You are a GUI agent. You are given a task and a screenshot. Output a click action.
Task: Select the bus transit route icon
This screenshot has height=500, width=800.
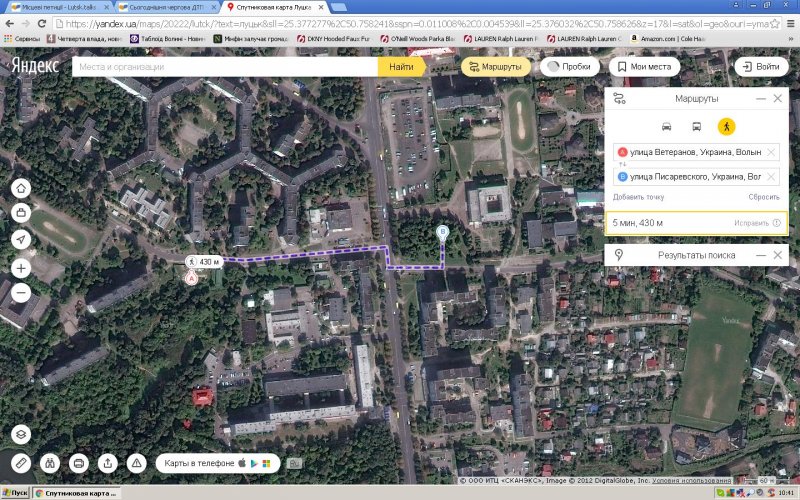pyautogui.click(x=696, y=127)
